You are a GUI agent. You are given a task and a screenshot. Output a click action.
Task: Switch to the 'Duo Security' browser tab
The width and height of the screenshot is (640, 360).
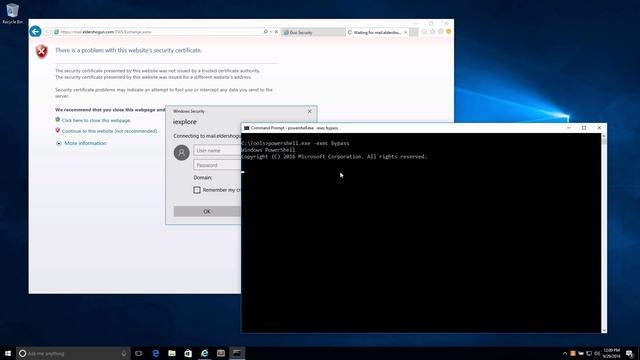313,32
